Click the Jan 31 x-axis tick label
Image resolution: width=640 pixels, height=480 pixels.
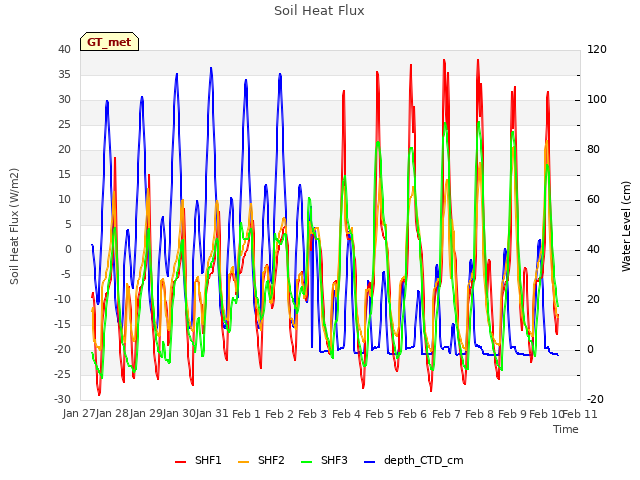pyautogui.click(x=212, y=414)
